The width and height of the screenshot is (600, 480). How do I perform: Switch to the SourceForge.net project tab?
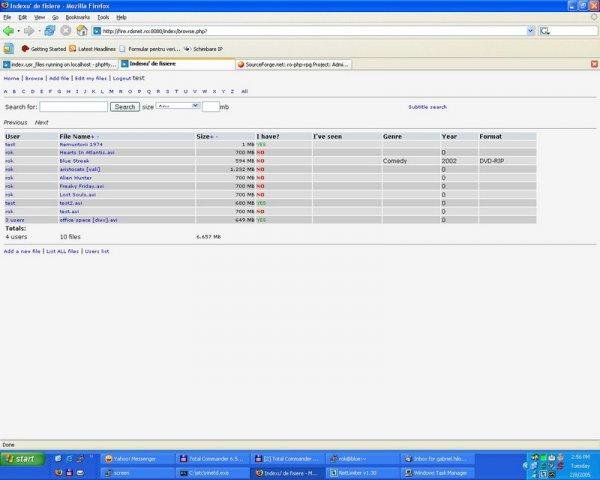[293, 65]
